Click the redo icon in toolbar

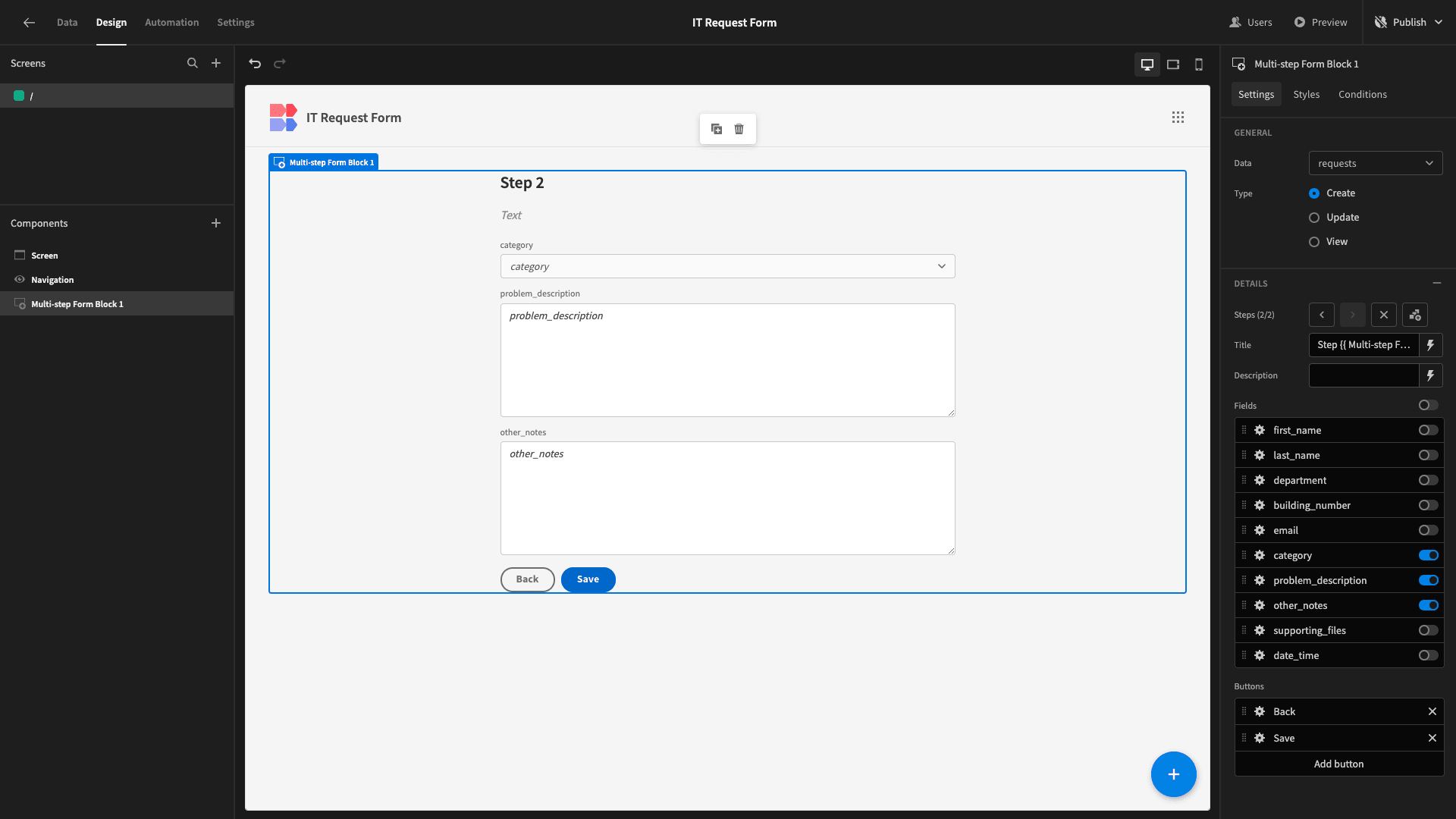[279, 63]
